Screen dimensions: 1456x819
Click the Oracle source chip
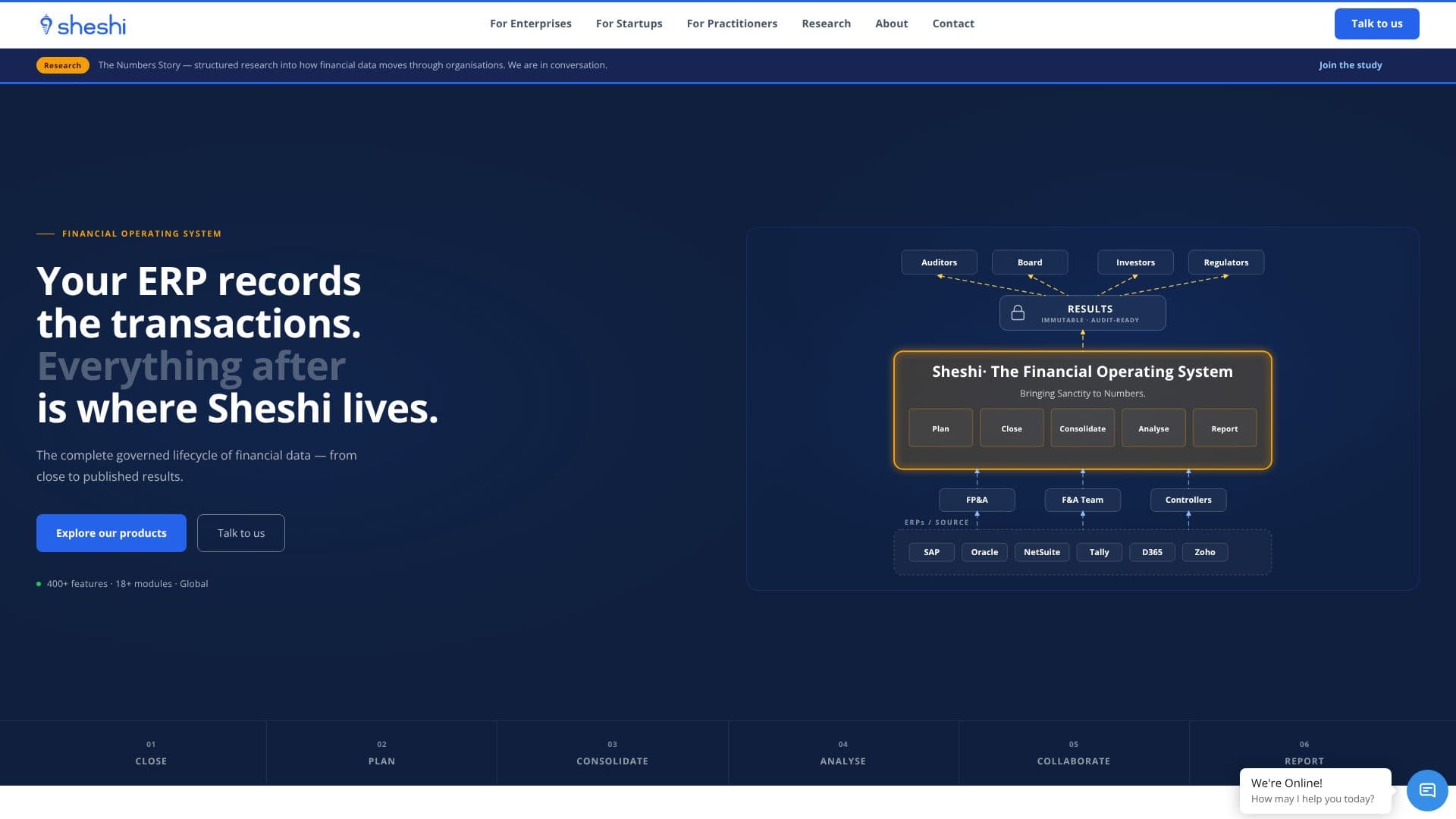coord(984,552)
